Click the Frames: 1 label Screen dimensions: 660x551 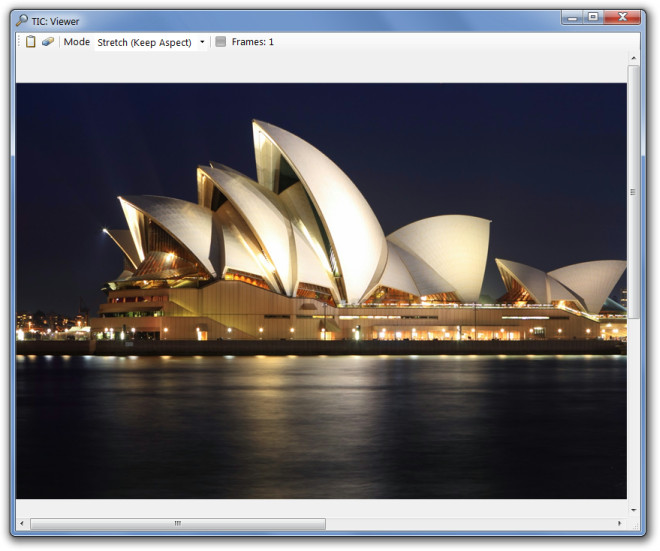pyautogui.click(x=253, y=42)
